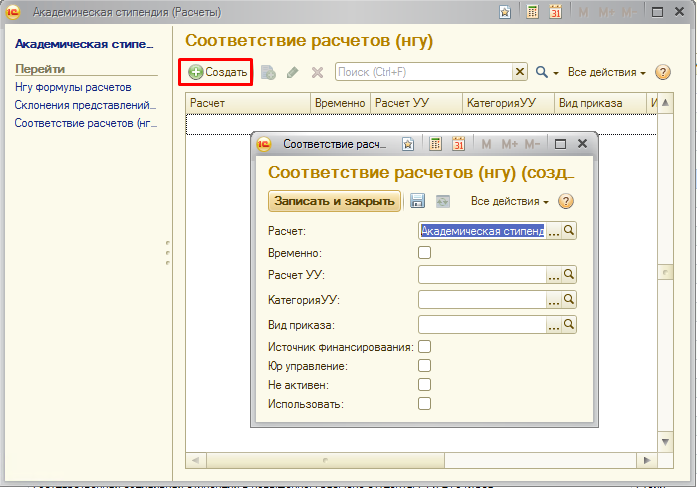Click the horizontal scrollbar right arrow
The width and height of the screenshot is (697, 488).
(647, 460)
